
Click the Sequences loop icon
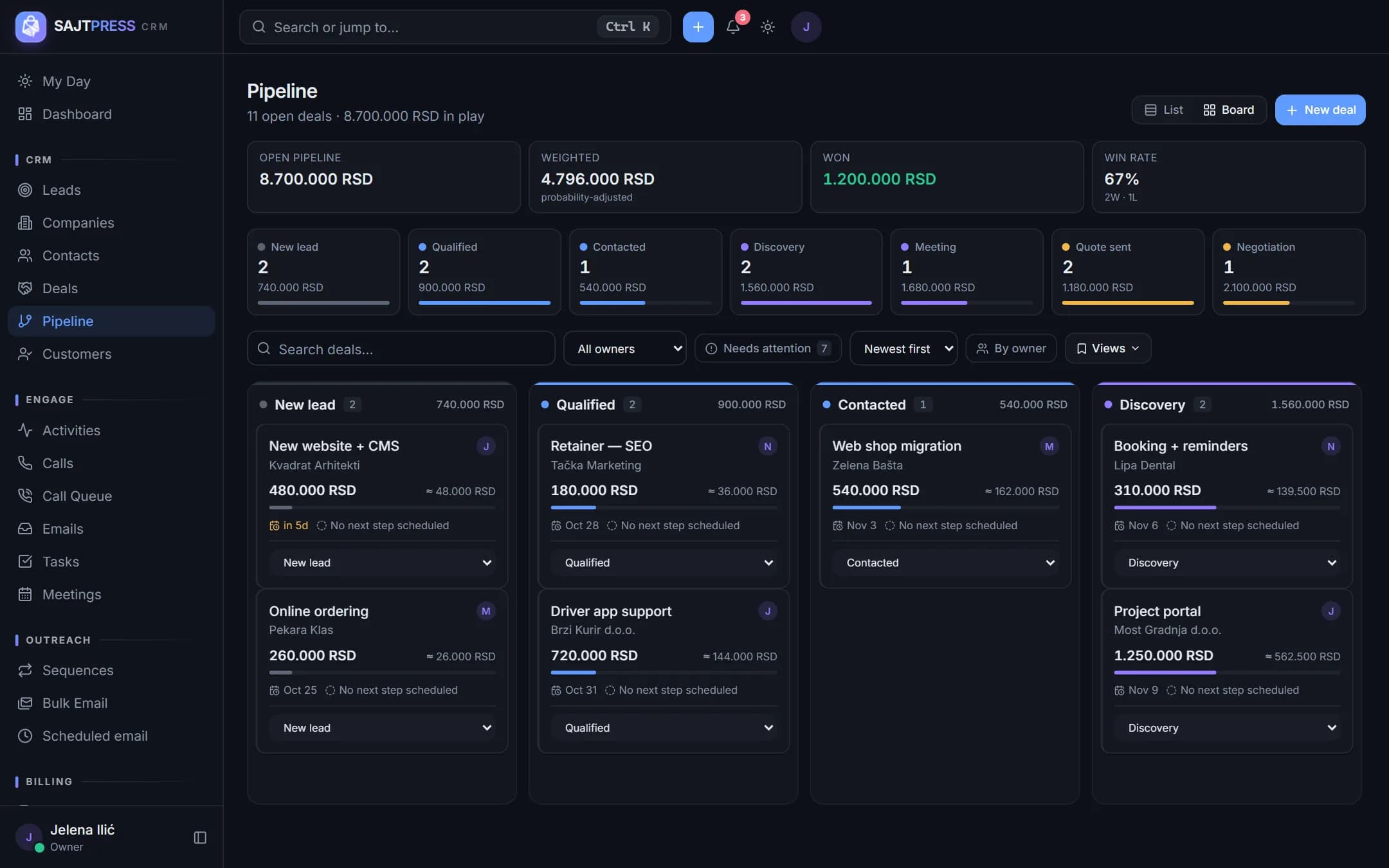coord(25,670)
